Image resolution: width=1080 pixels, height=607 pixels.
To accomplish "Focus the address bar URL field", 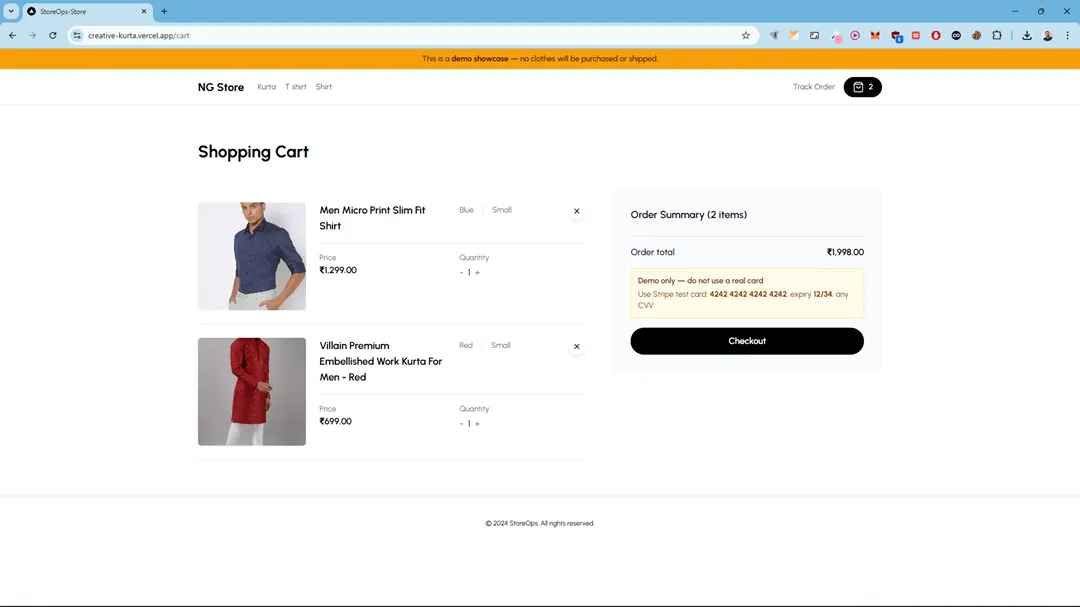I will (x=413, y=35).
